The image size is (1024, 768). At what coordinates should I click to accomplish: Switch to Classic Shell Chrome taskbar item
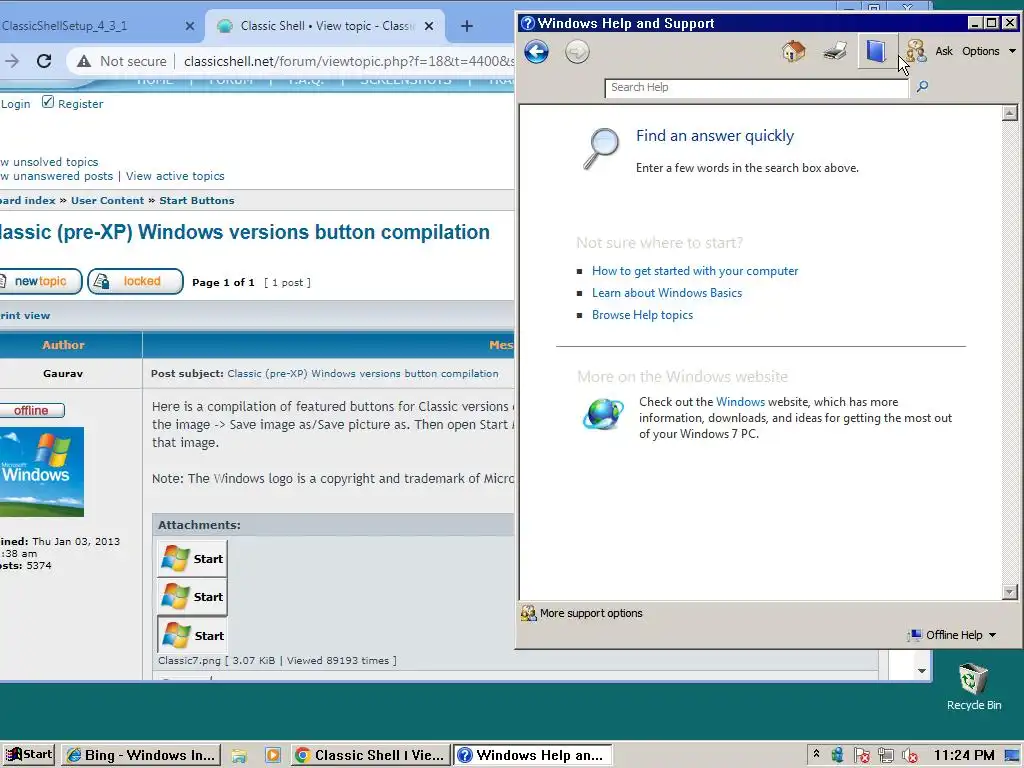(370, 755)
